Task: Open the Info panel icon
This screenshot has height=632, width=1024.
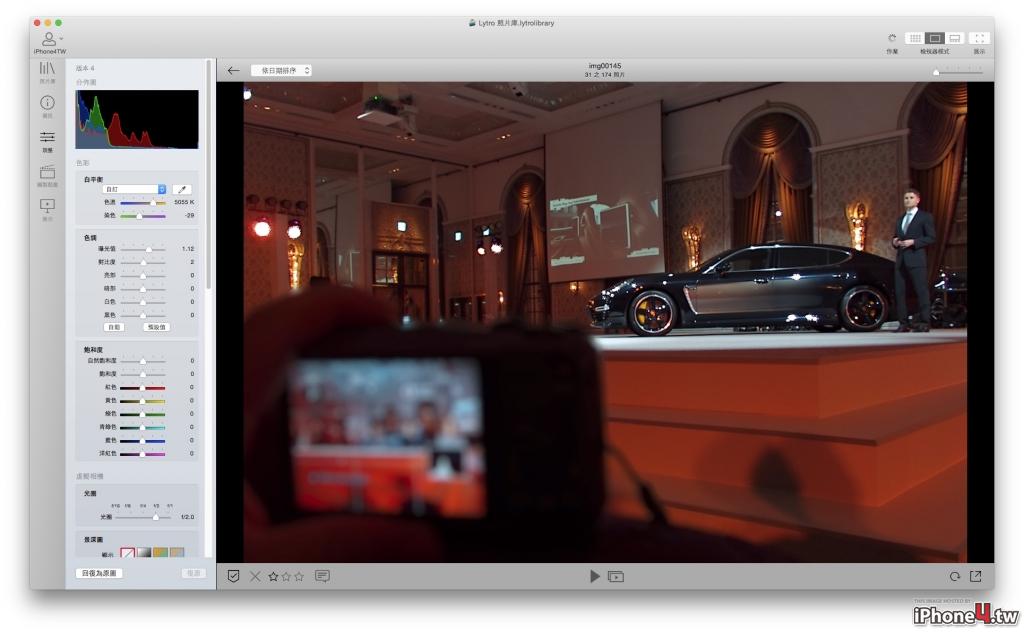Action: (47, 103)
